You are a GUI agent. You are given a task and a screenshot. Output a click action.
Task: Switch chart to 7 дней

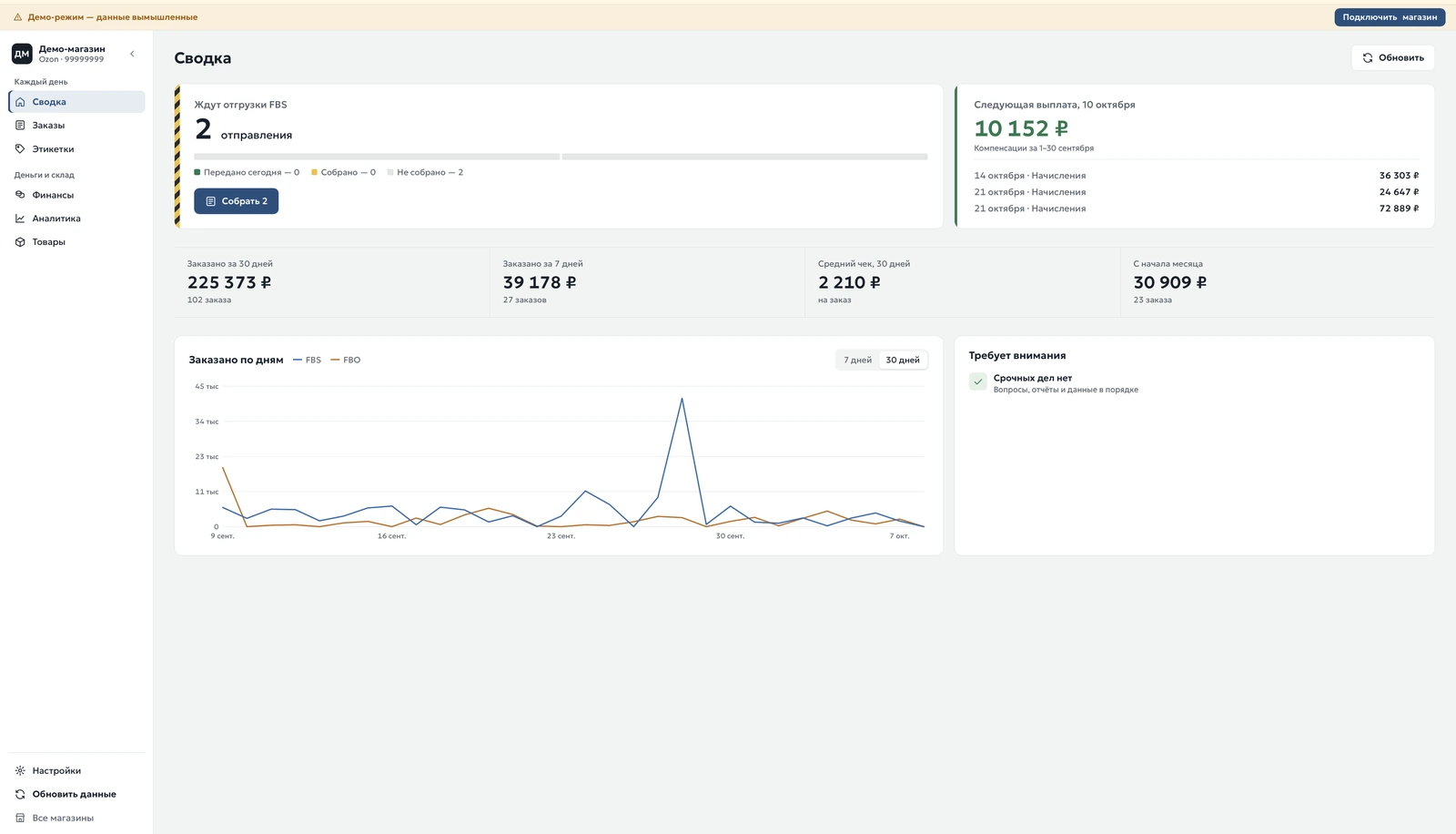(857, 361)
